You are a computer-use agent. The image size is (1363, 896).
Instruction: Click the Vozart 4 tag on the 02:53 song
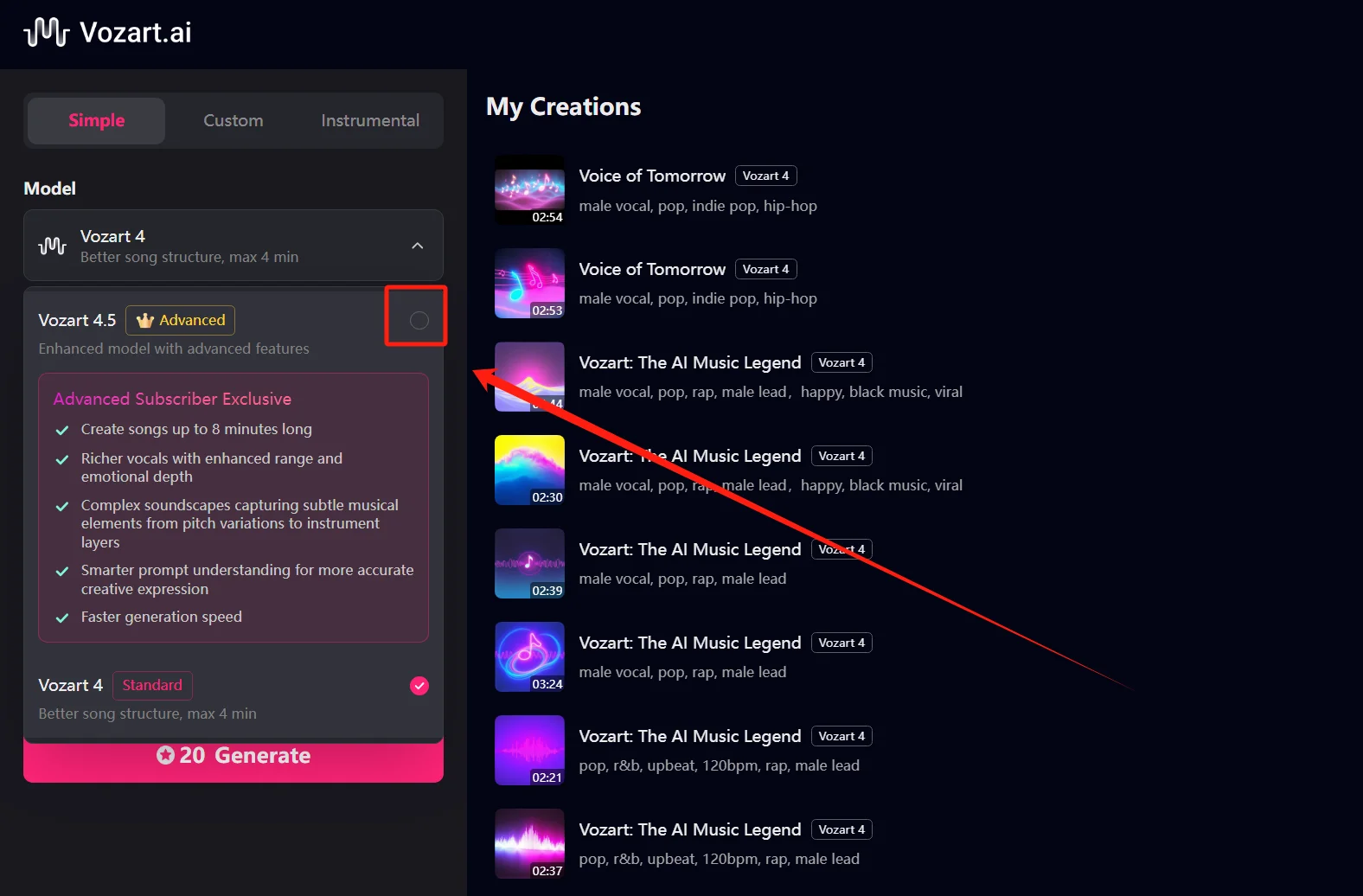pyautogui.click(x=765, y=269)
